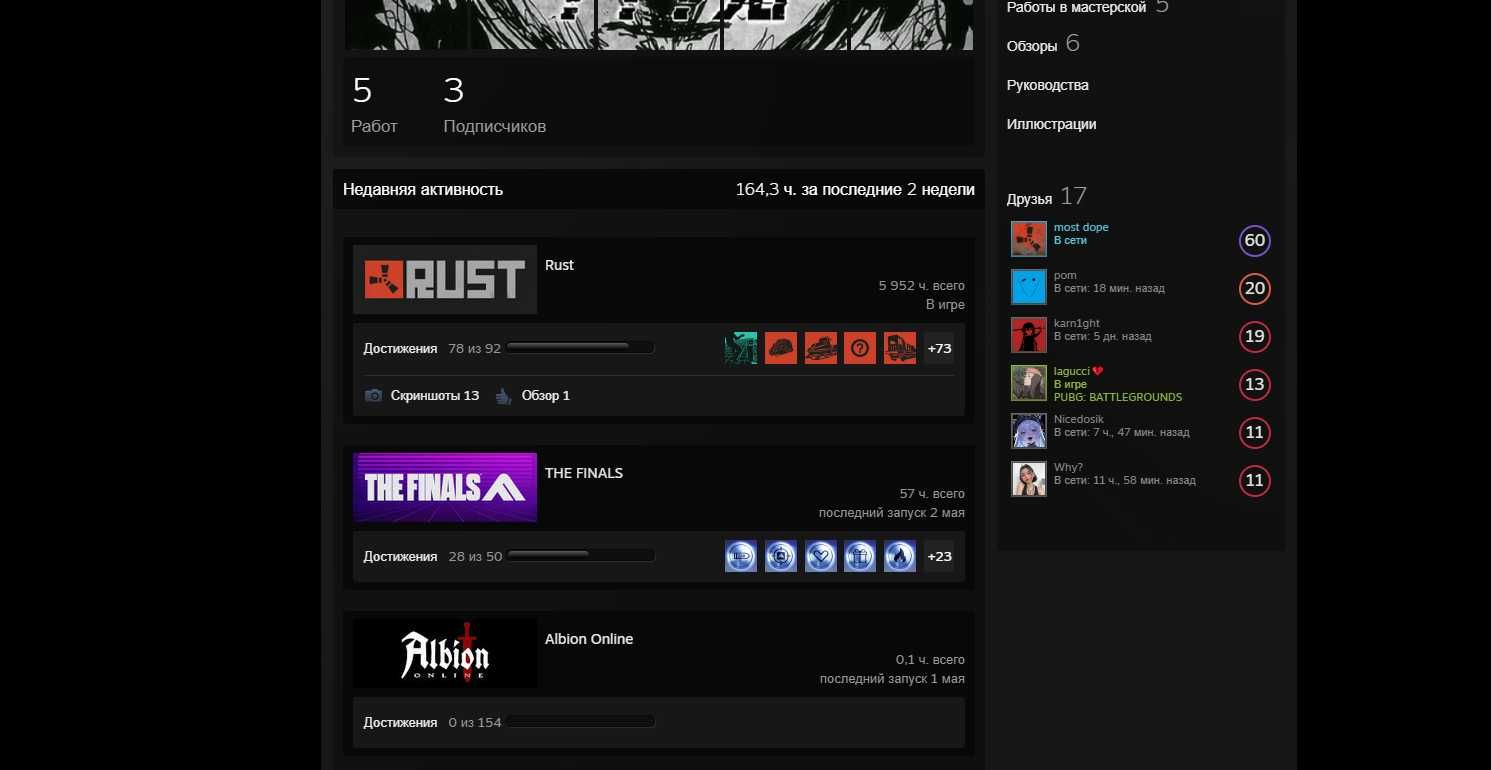1491x770 pixels.
Task: Click level 11 badge of Nicedosik
Action: tap(1255, 432)
